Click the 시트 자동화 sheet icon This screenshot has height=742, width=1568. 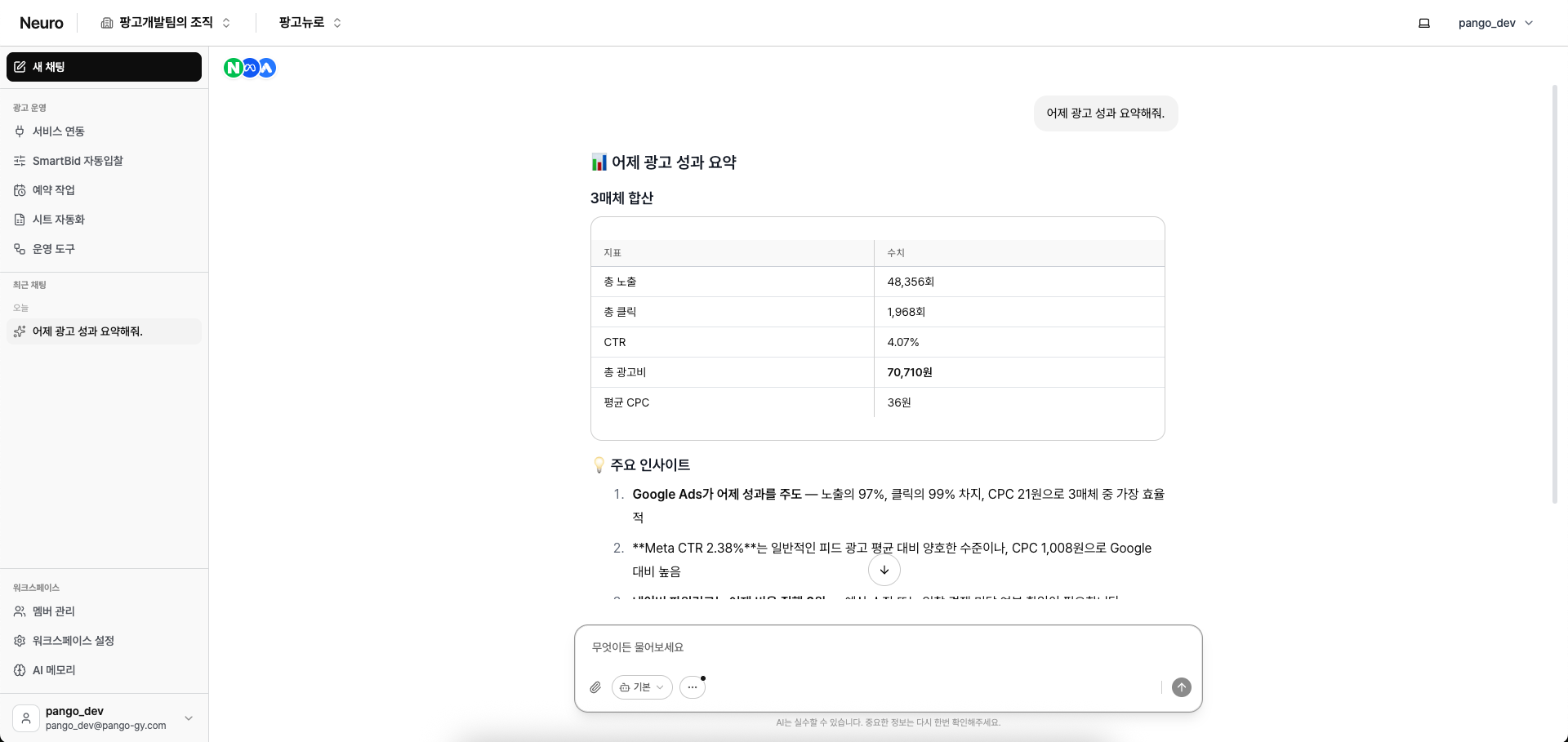click(20, 220)
